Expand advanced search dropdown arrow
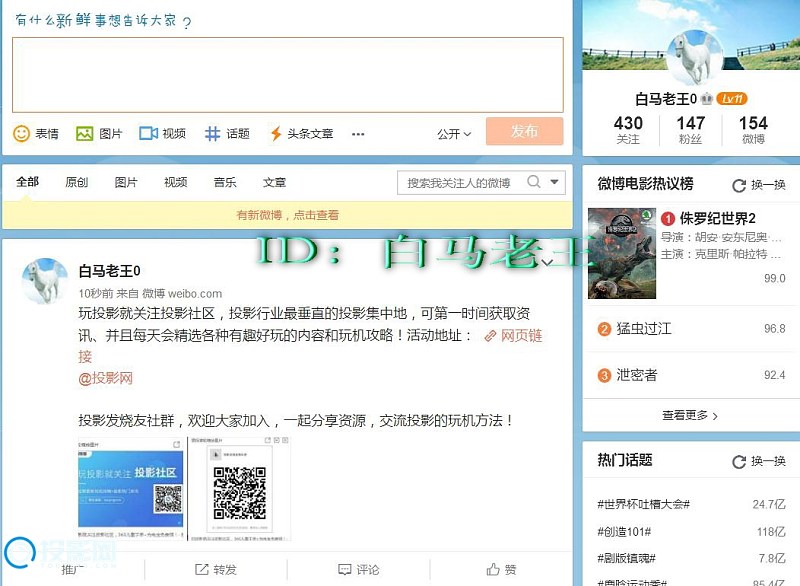Viewport: 800px width, 586px height. (x=555, y=182)
